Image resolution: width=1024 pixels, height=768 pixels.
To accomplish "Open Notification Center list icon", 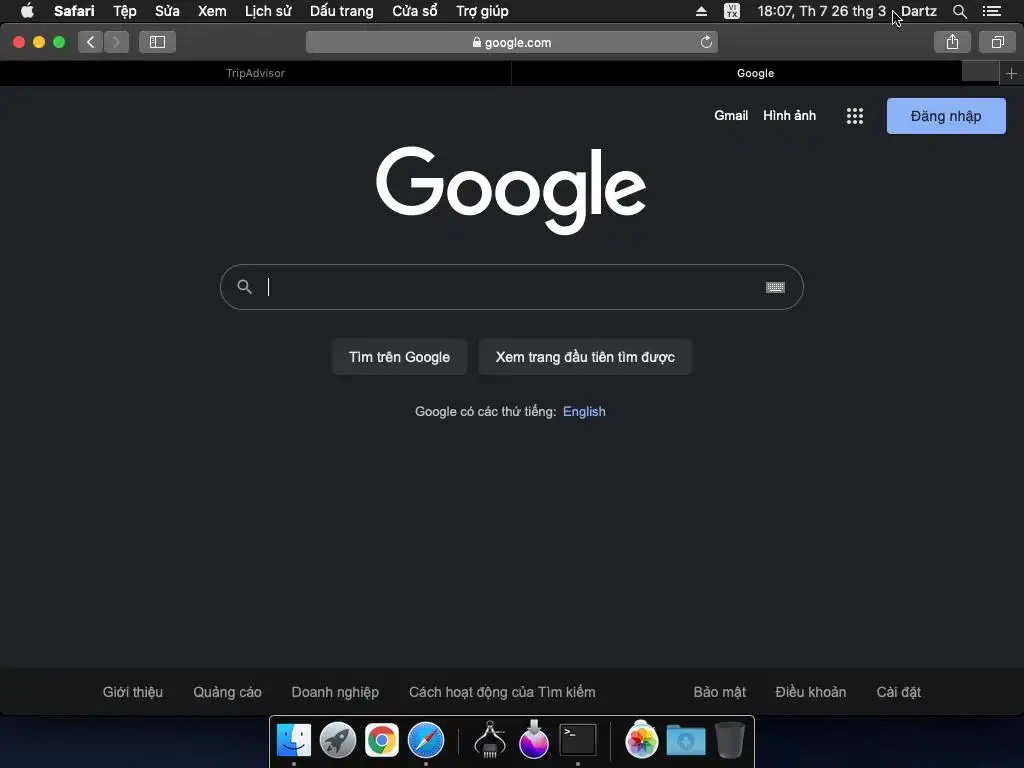I will pos(992,11).
